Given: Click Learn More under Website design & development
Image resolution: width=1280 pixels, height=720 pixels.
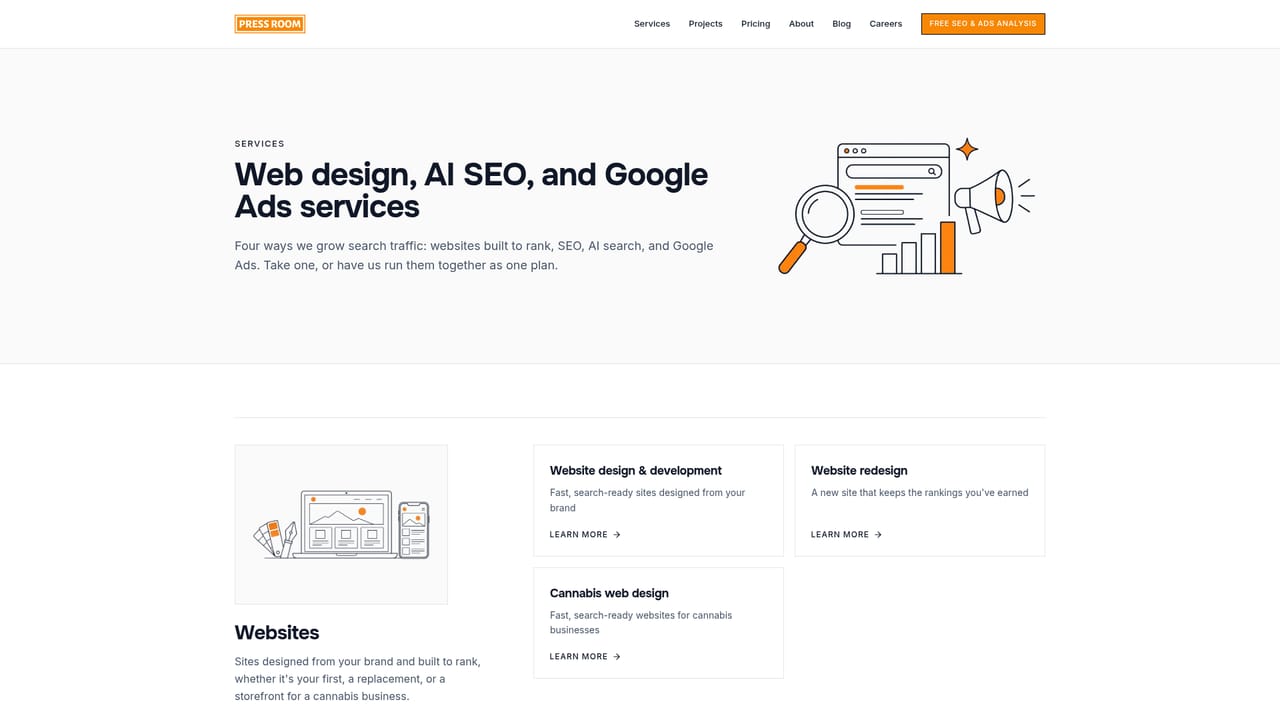Looking at the screenshot, I should (585, 535).
